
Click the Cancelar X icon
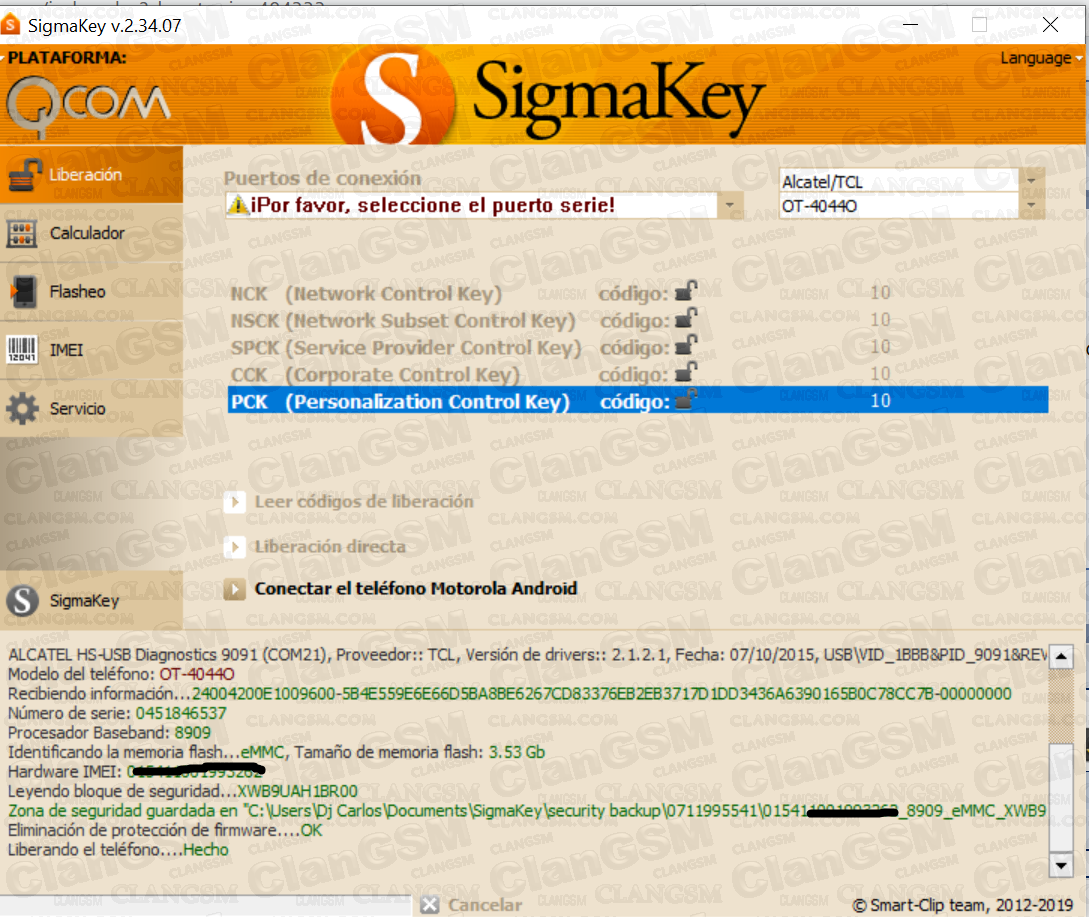pyautogui.click(x=430, y=904)
